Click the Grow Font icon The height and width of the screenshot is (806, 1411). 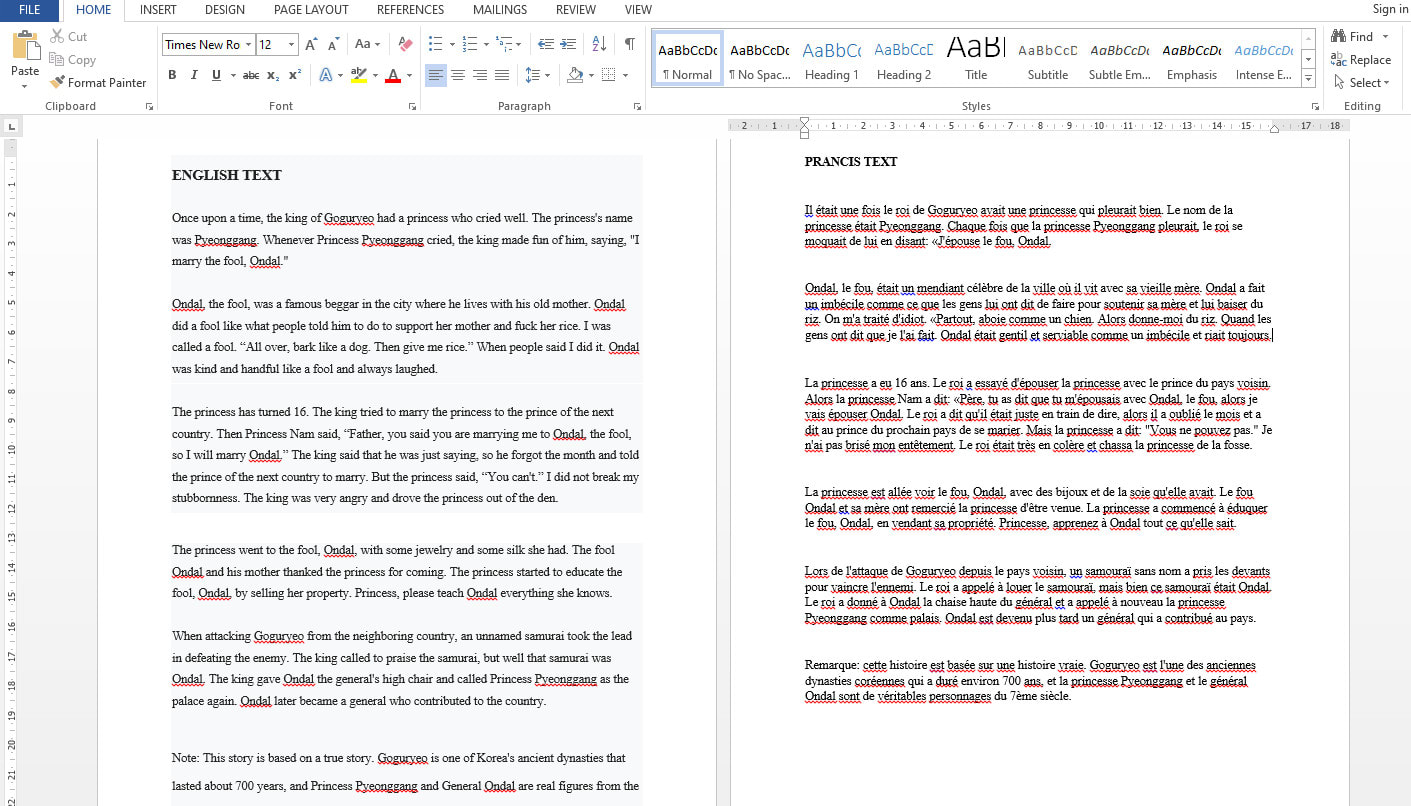coord(311,44)
